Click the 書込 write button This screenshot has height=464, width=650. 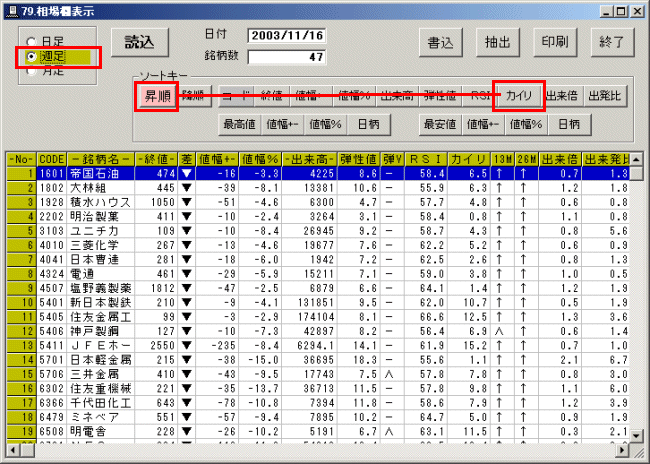[440, 42]
